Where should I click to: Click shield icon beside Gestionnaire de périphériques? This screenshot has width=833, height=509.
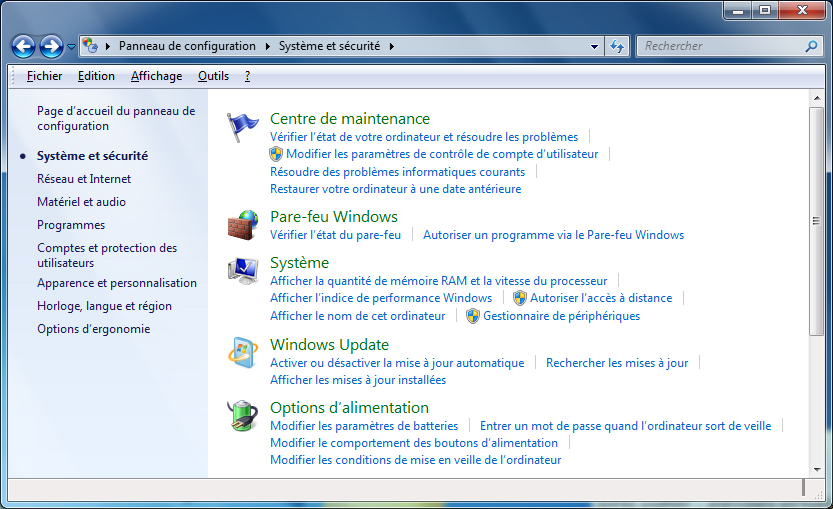(x=473, y=316)
